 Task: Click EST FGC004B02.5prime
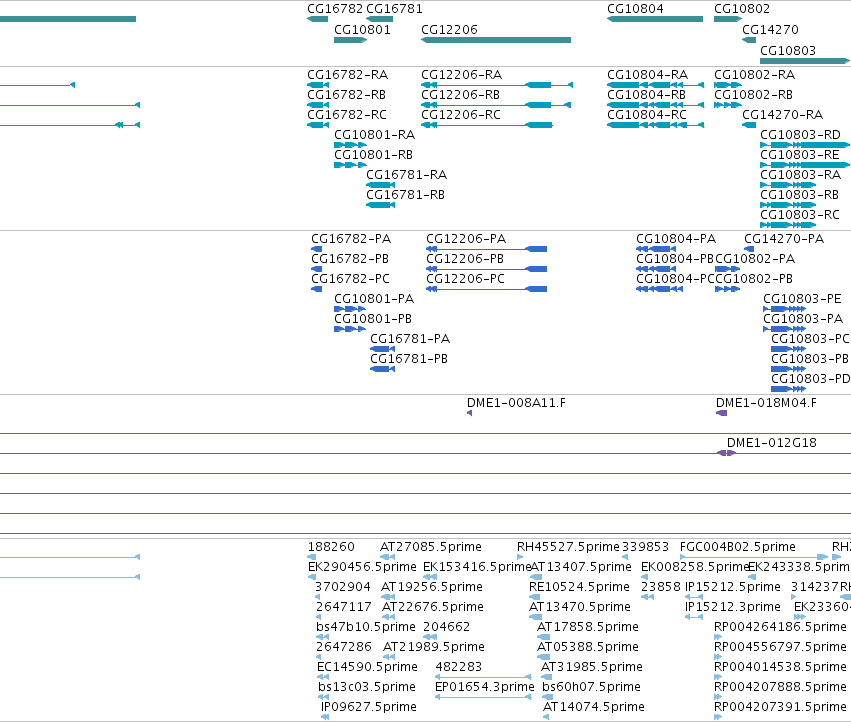point(738,547)
